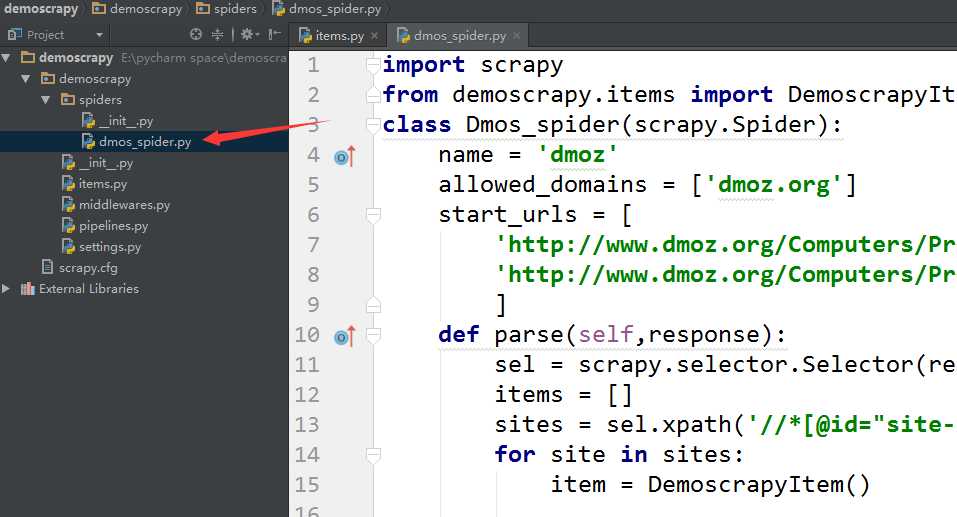The image size is (957, 517).
Task: Click the hide Project panel icon
Action: [275, 34]
